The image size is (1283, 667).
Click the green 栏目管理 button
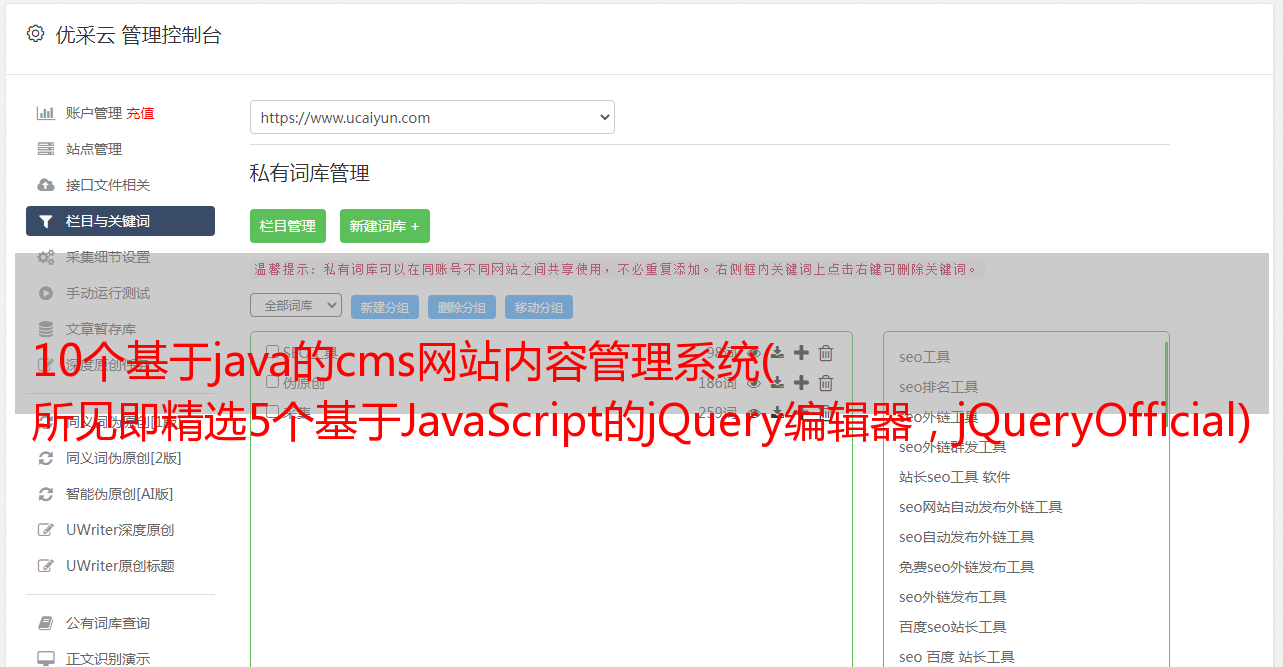click(288, 226)
